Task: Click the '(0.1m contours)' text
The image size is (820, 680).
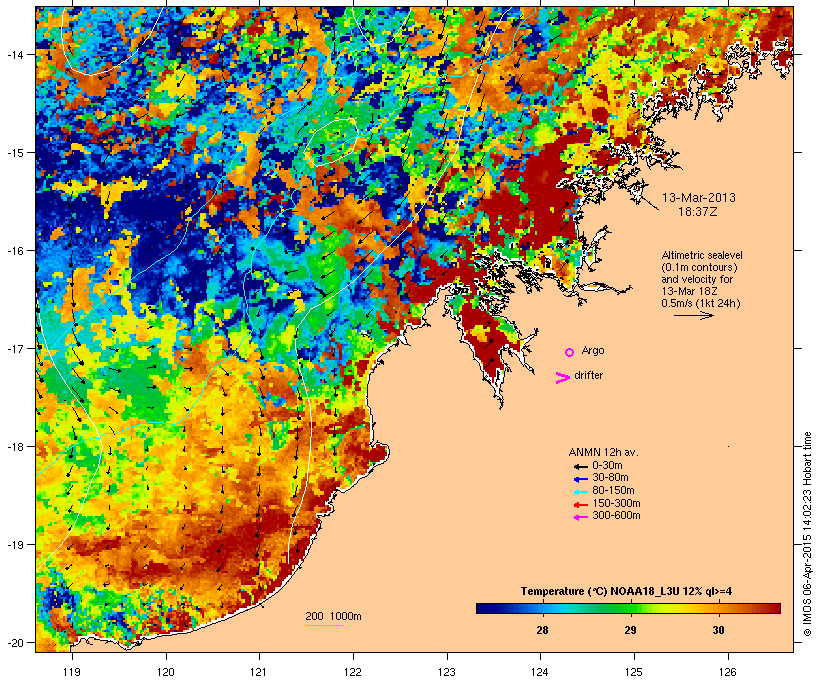Action: [699, 267]
